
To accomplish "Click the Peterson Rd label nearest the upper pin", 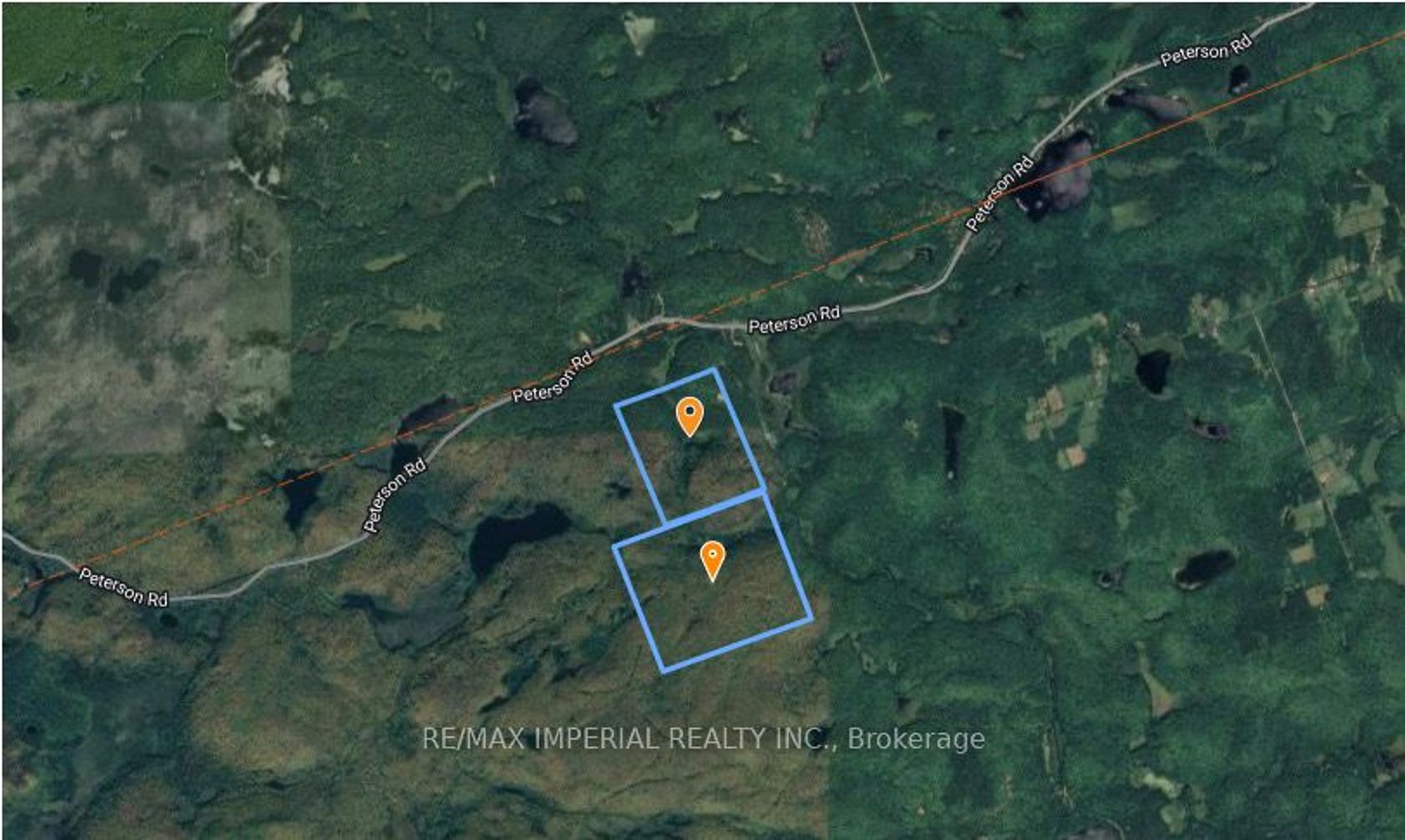I will 552,377.
